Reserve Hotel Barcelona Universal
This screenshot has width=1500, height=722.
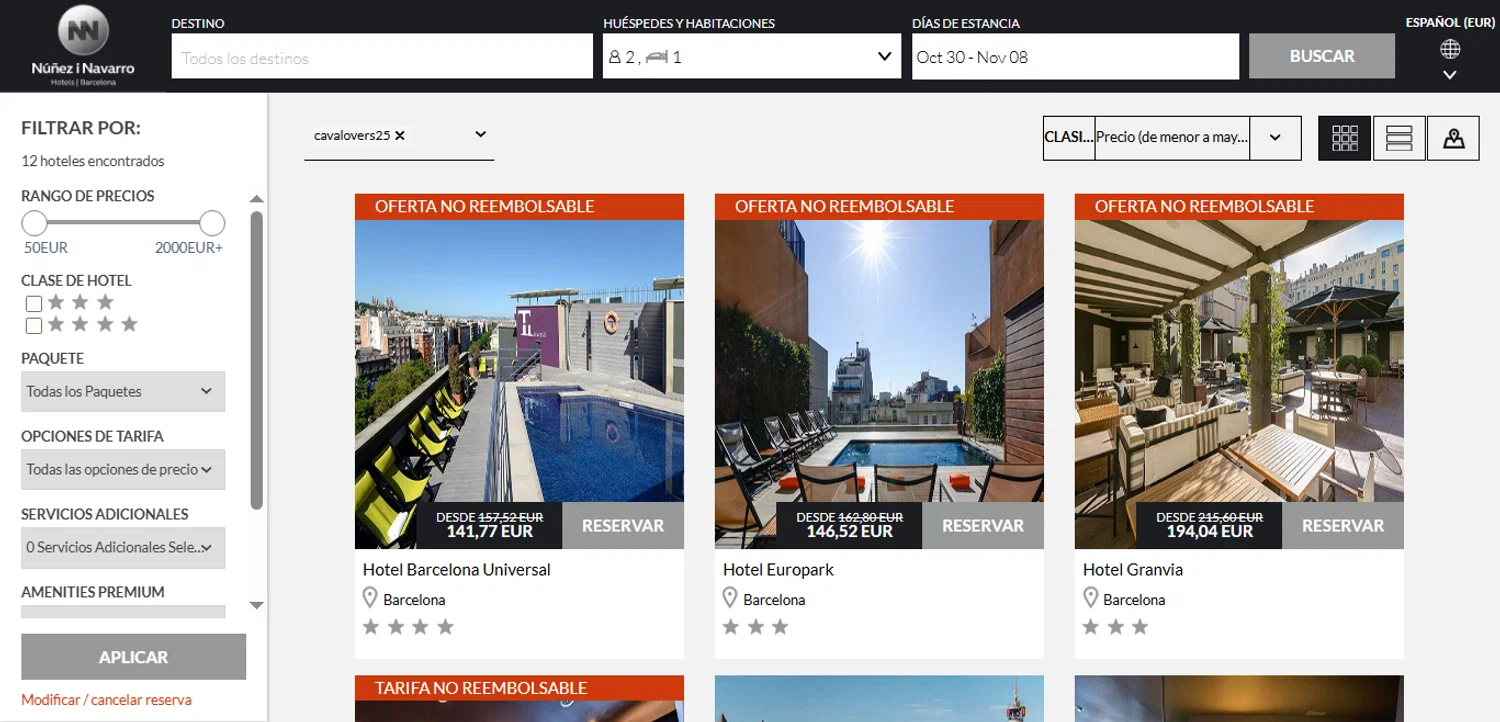pyautogui.click(x=623, y=526)
